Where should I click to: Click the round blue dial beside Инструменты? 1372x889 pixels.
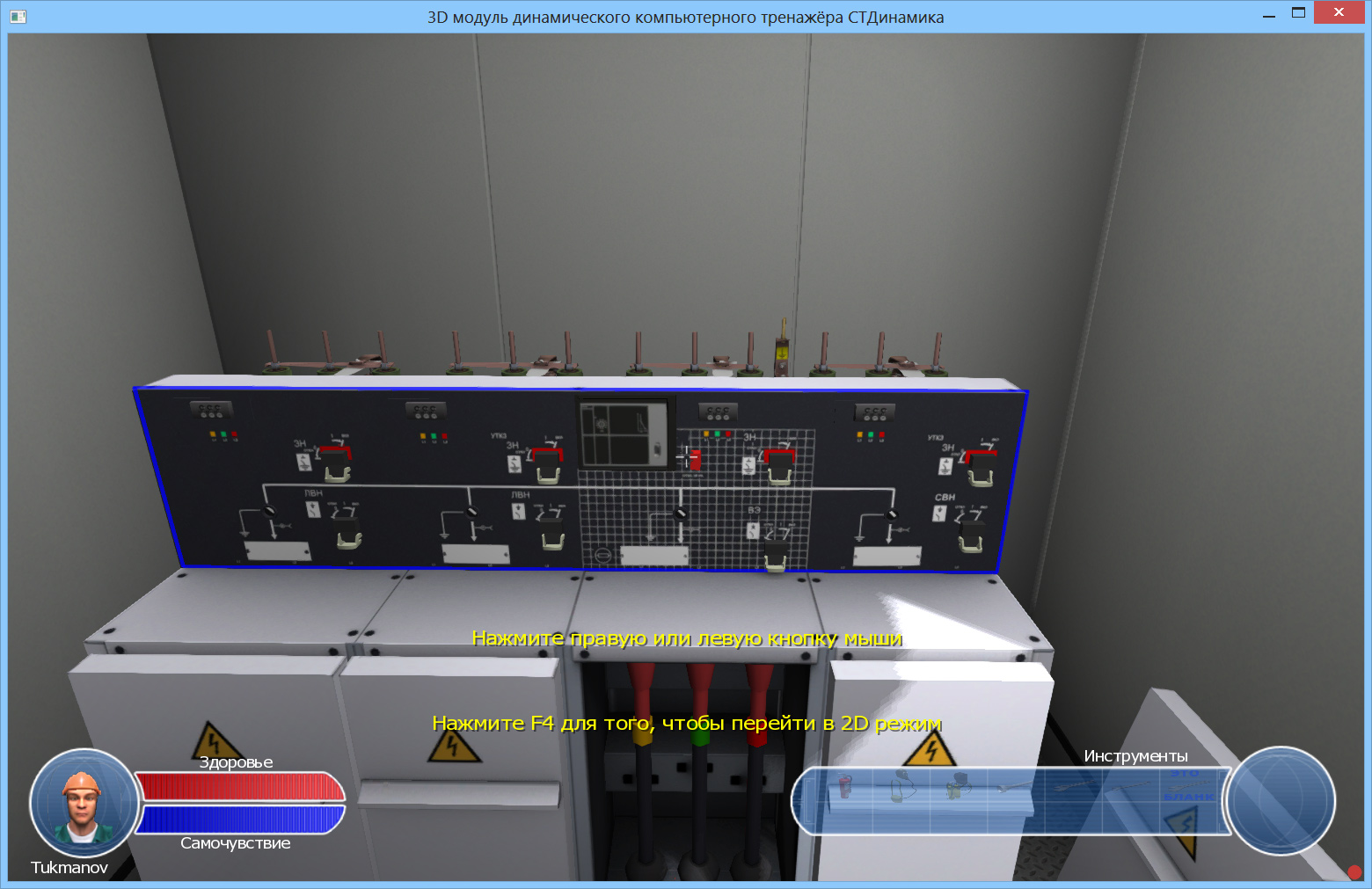[1281, 801]
